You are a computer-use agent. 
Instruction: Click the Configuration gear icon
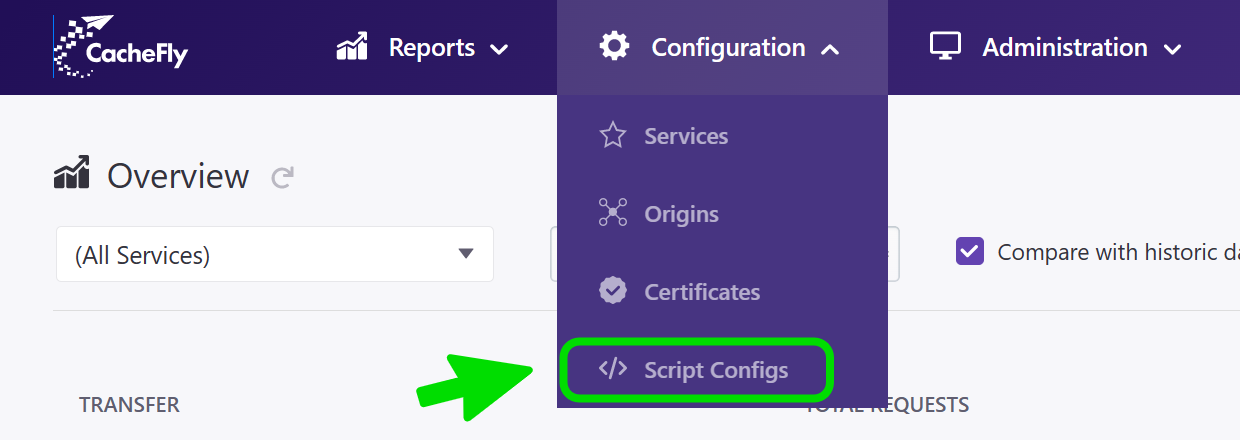click(614, 46)
